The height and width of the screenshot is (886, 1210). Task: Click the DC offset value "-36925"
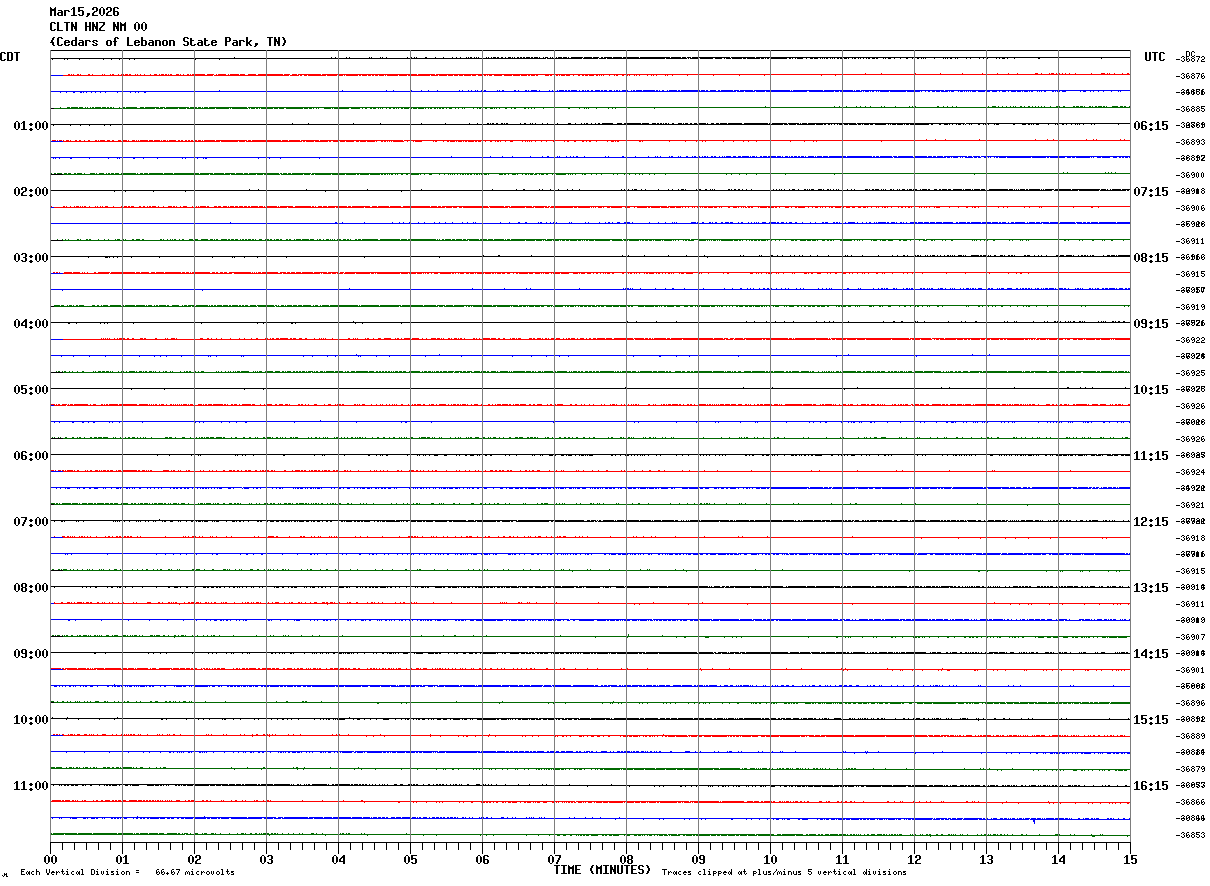click(x=1191, y=373)
